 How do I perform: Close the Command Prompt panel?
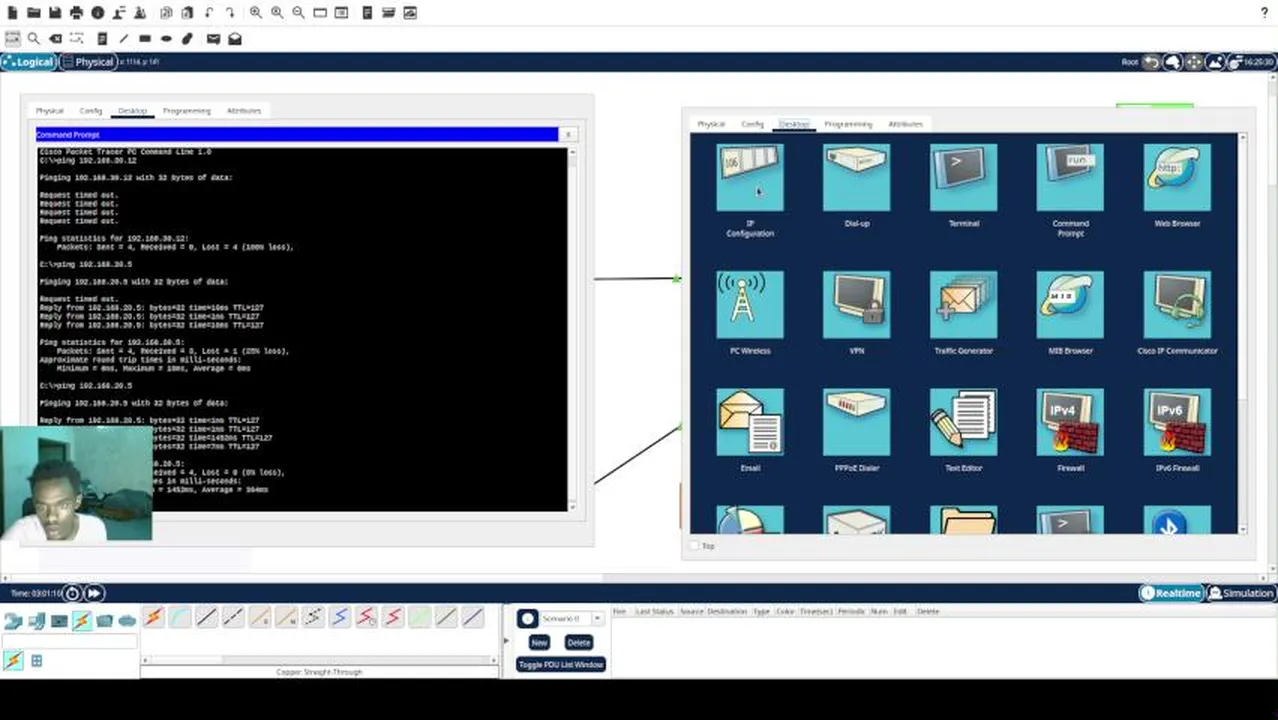coord(568,134)
